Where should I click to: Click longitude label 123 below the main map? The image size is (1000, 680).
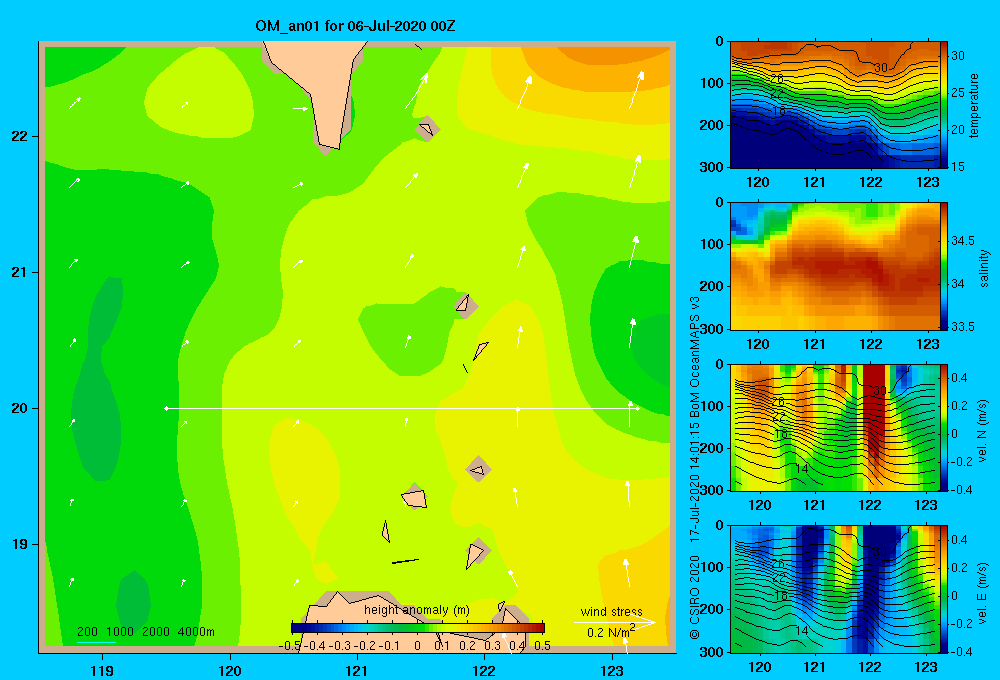tap(612, 670)
